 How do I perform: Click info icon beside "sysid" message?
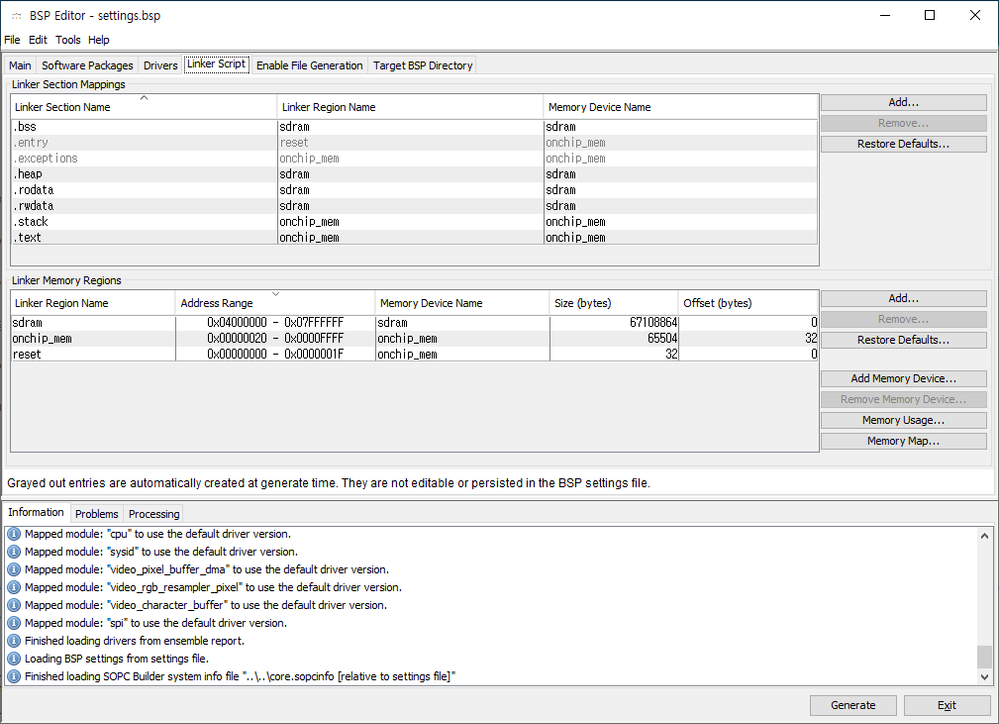click(13, 552)
